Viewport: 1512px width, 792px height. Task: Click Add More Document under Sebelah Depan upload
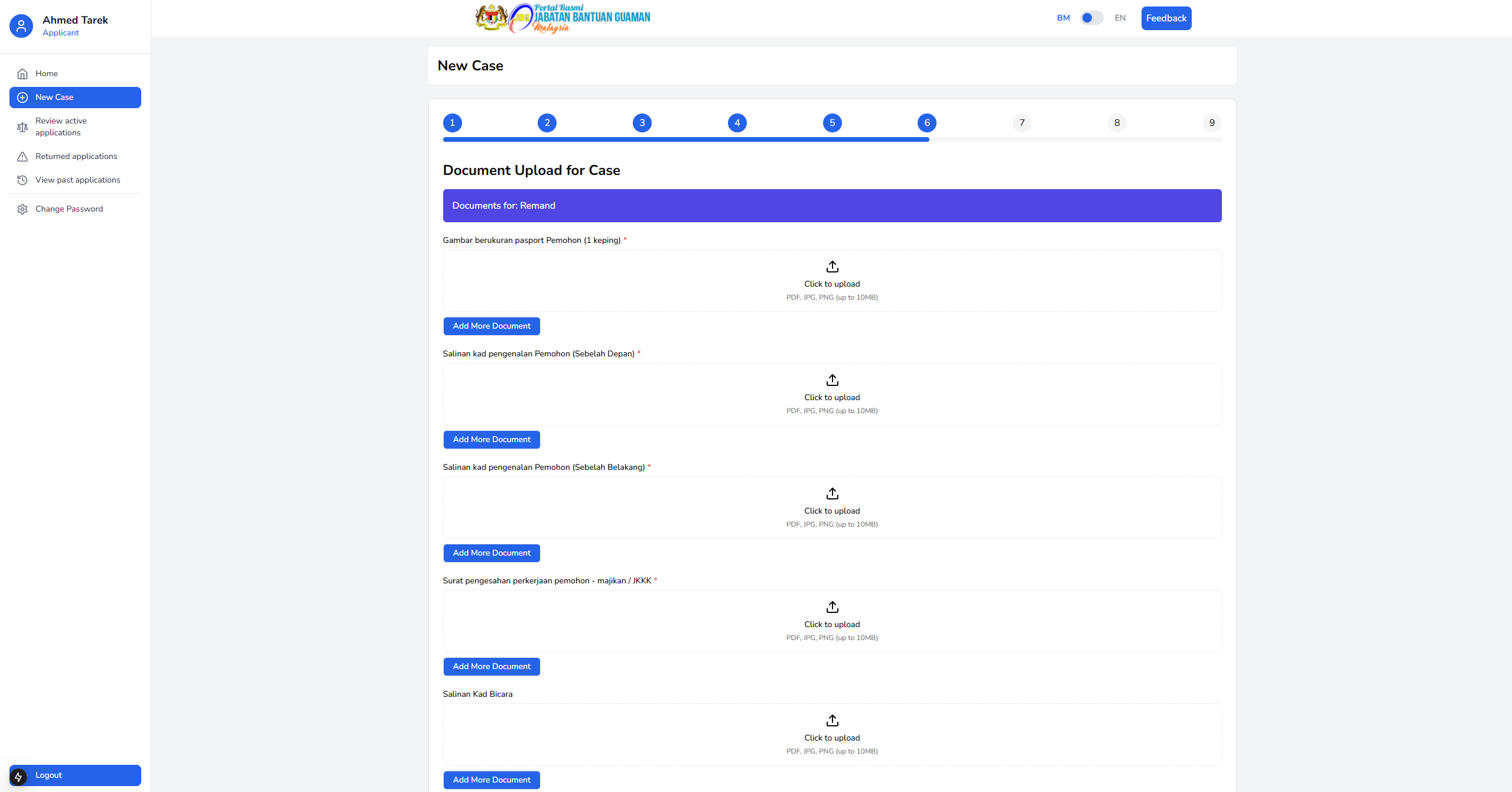click(492, 440)
